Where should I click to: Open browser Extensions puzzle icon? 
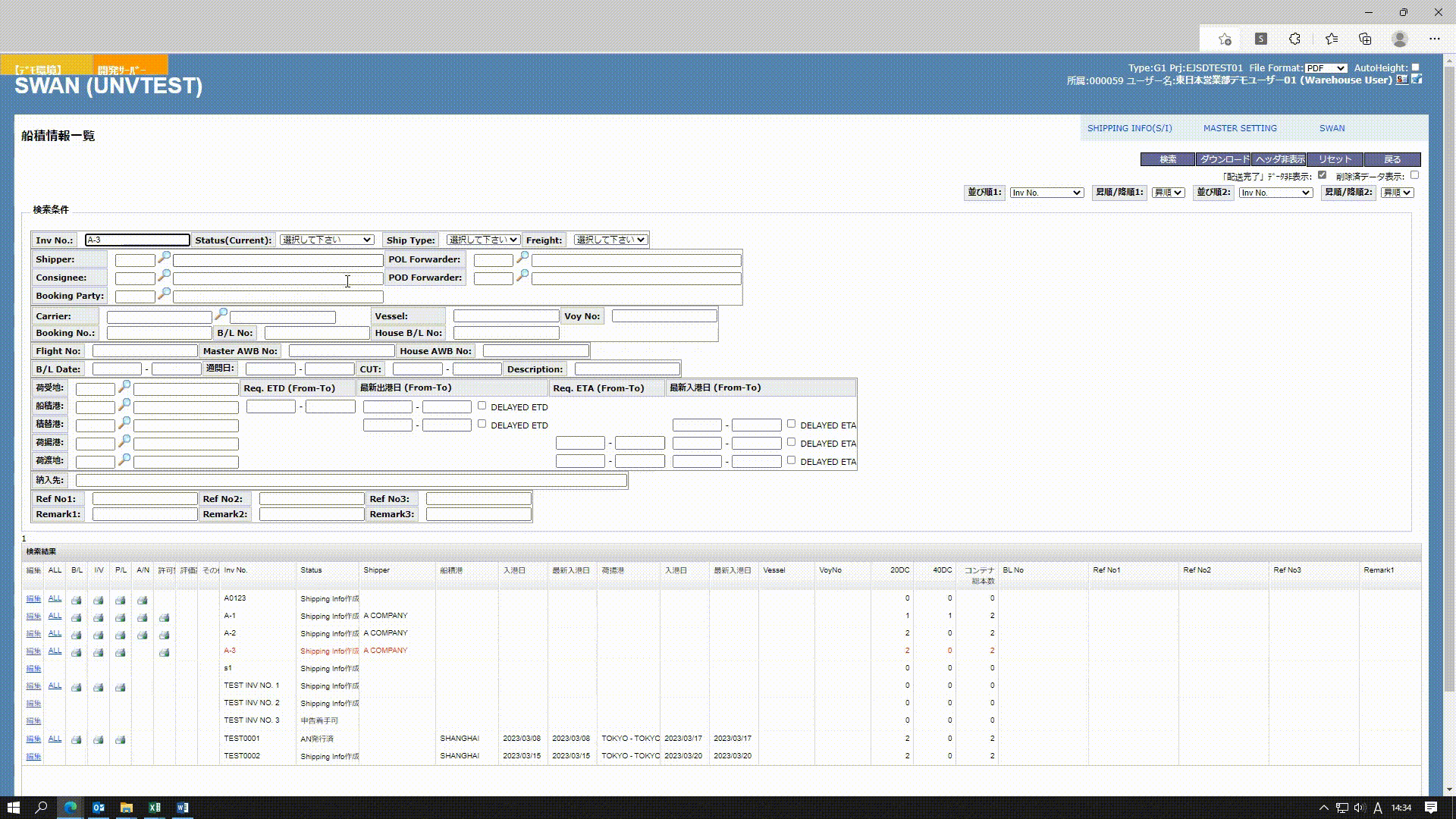1295,39
